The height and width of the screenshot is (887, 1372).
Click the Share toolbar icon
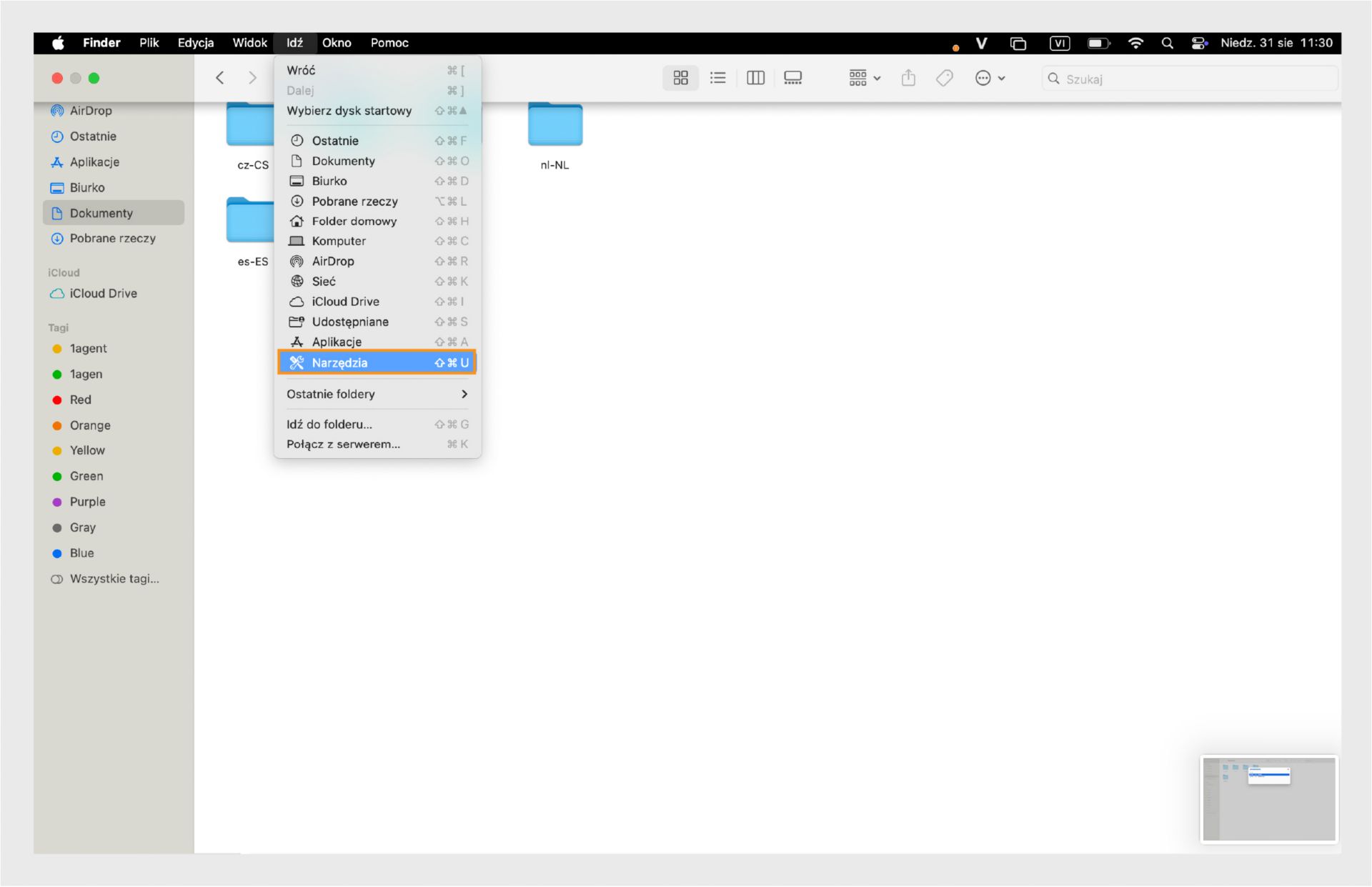[908, 78]
